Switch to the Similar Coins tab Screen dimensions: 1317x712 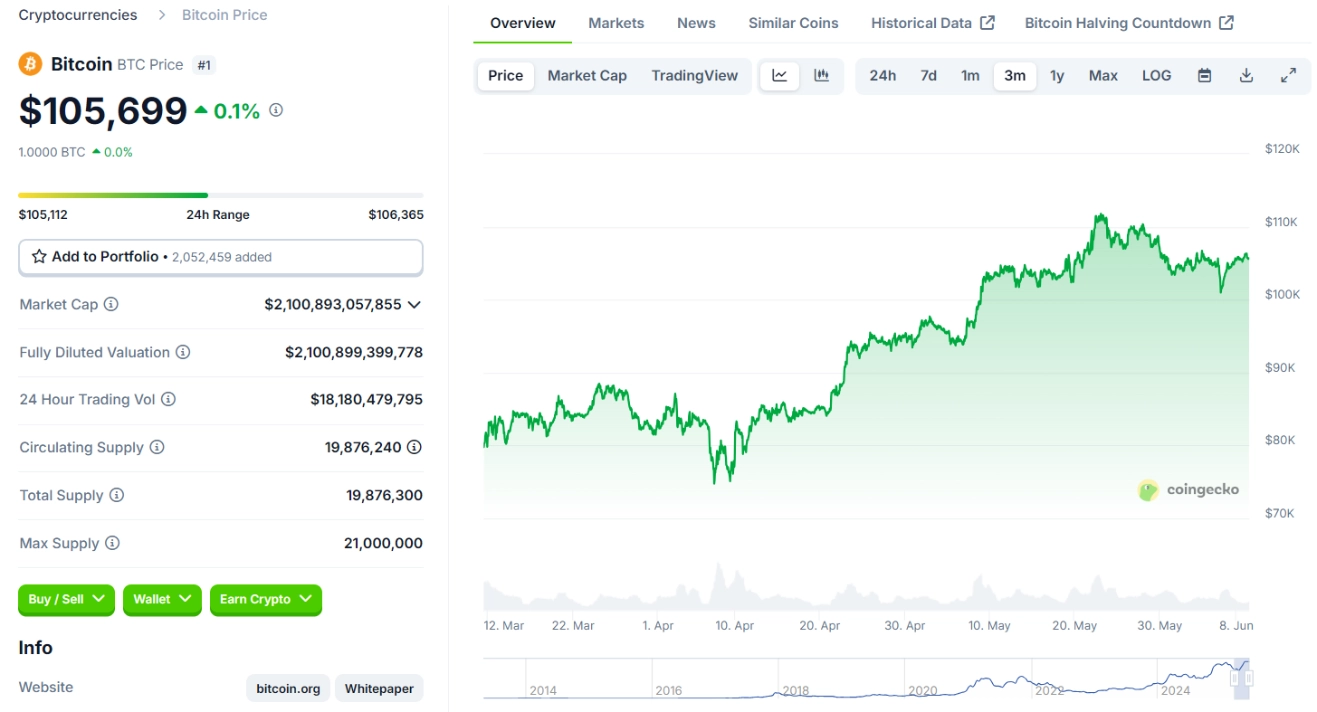(793, 23)
